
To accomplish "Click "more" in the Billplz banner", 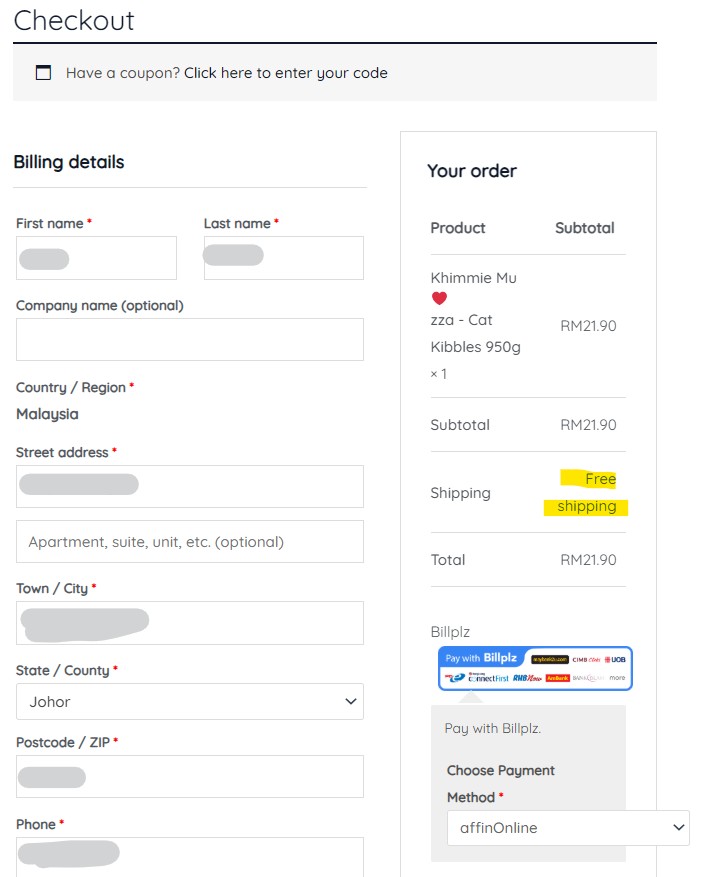I will click(x=617, y=678).
